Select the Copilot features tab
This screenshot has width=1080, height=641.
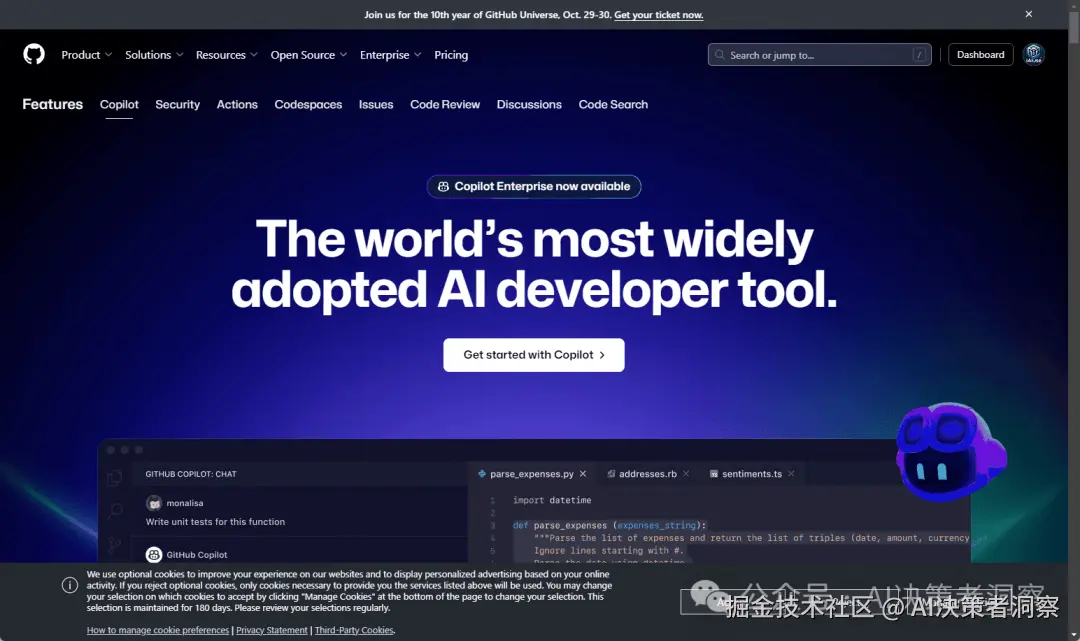tap(119, 105)
